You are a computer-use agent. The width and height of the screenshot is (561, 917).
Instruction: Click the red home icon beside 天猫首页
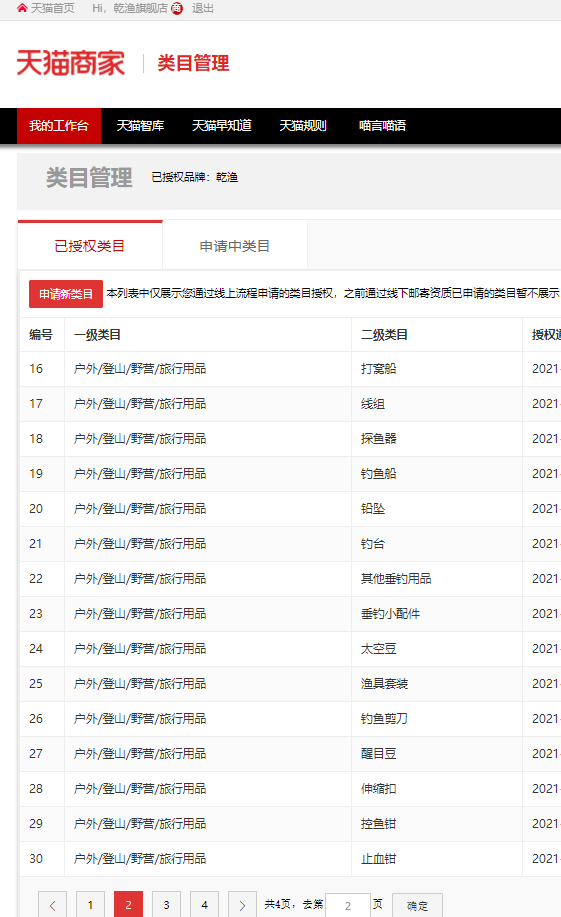point(22,8)
